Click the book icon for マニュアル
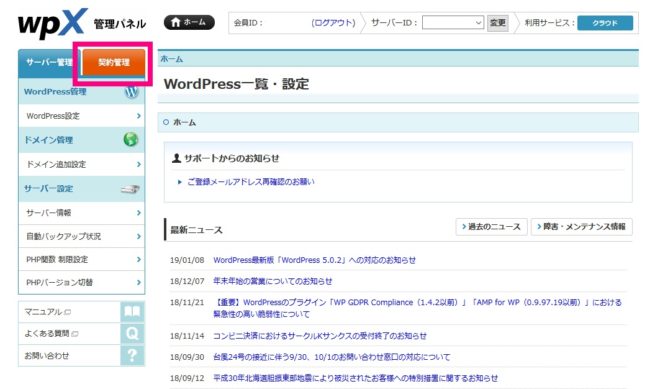The image size is (650, 389). [x=132, y=312]
